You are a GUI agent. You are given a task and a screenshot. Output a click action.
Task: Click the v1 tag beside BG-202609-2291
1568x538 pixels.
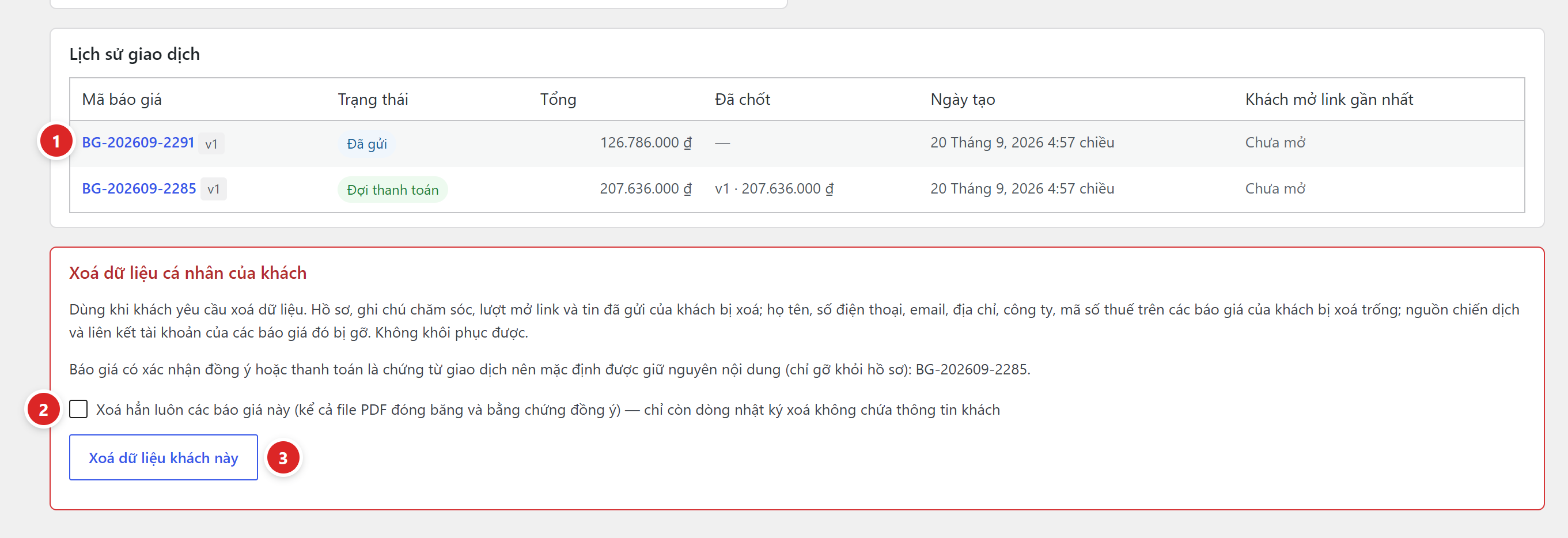coord(211,143)
